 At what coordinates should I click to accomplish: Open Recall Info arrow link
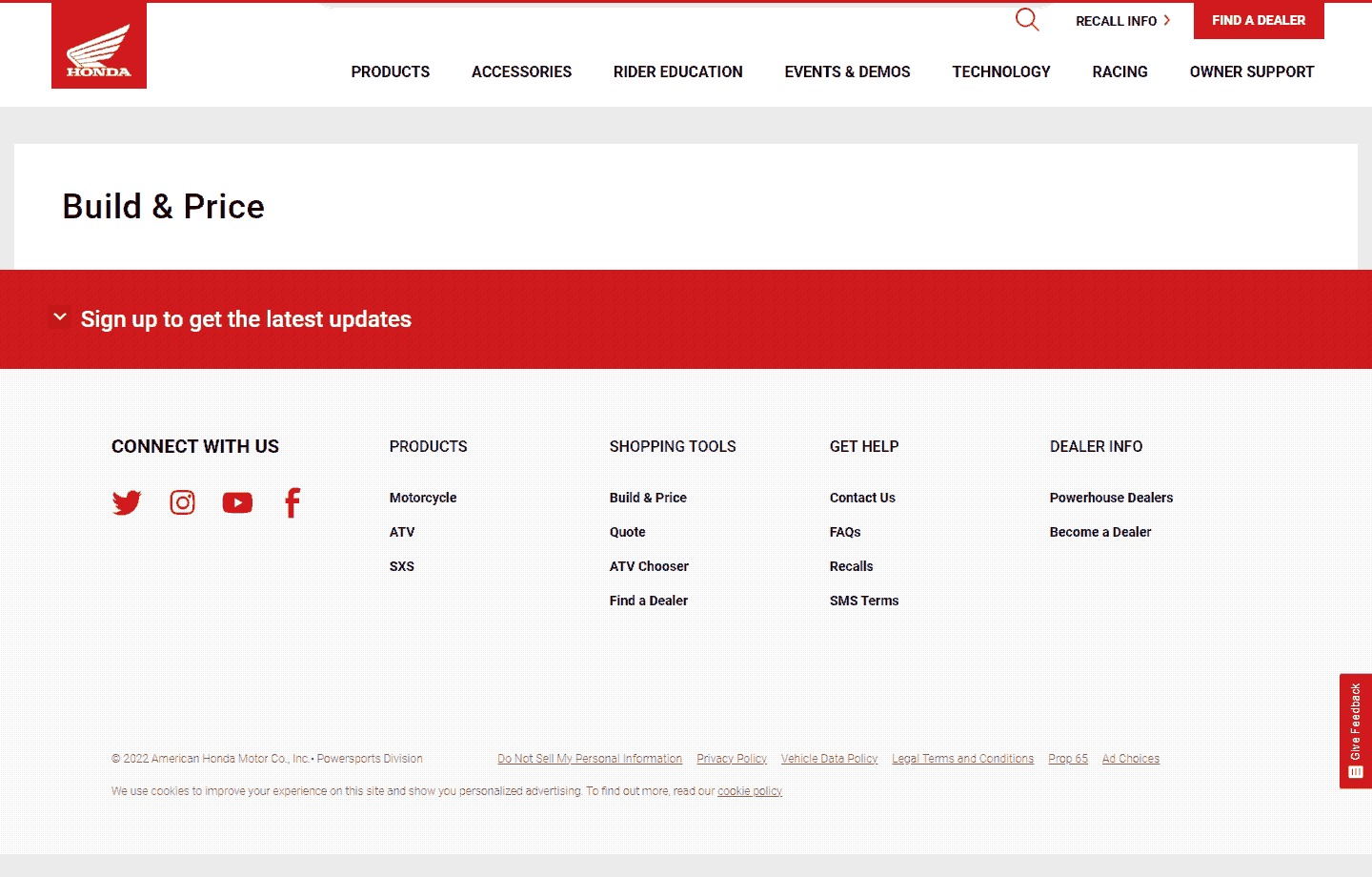(1122, 21)
